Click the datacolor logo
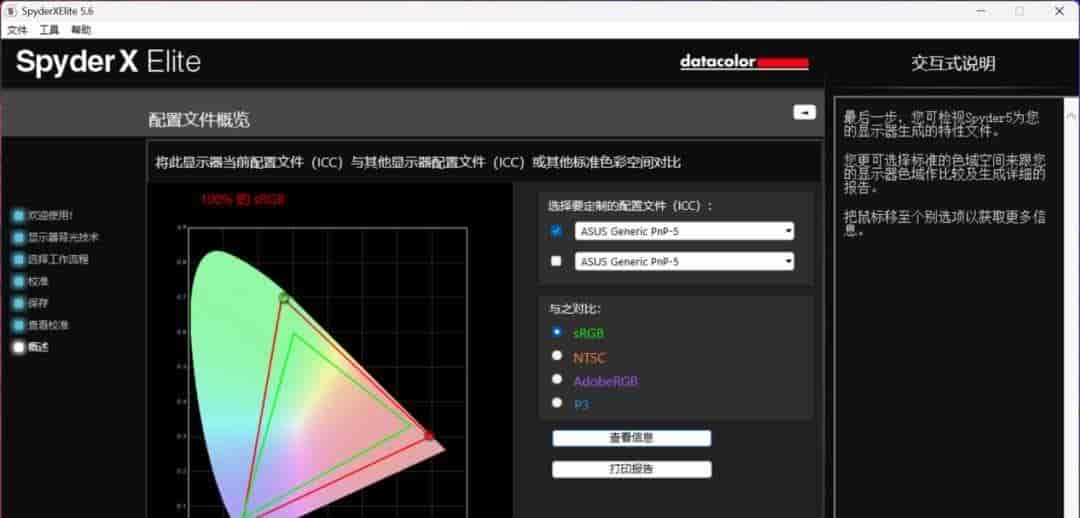The width and height of the screenshot is (1080, 518). click(x=744, y=63)
